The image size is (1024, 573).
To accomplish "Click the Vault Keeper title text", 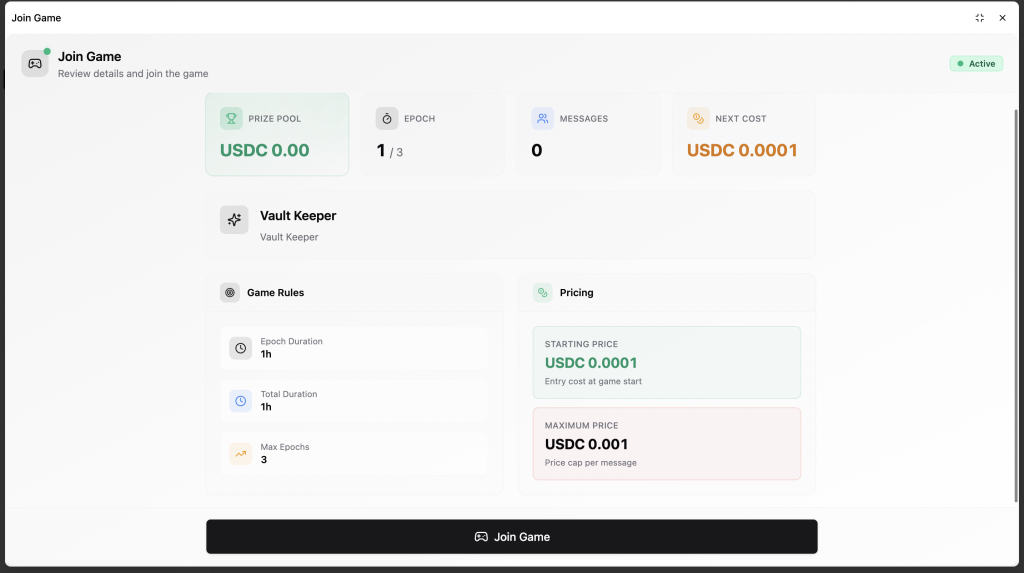I will point(298,216).
